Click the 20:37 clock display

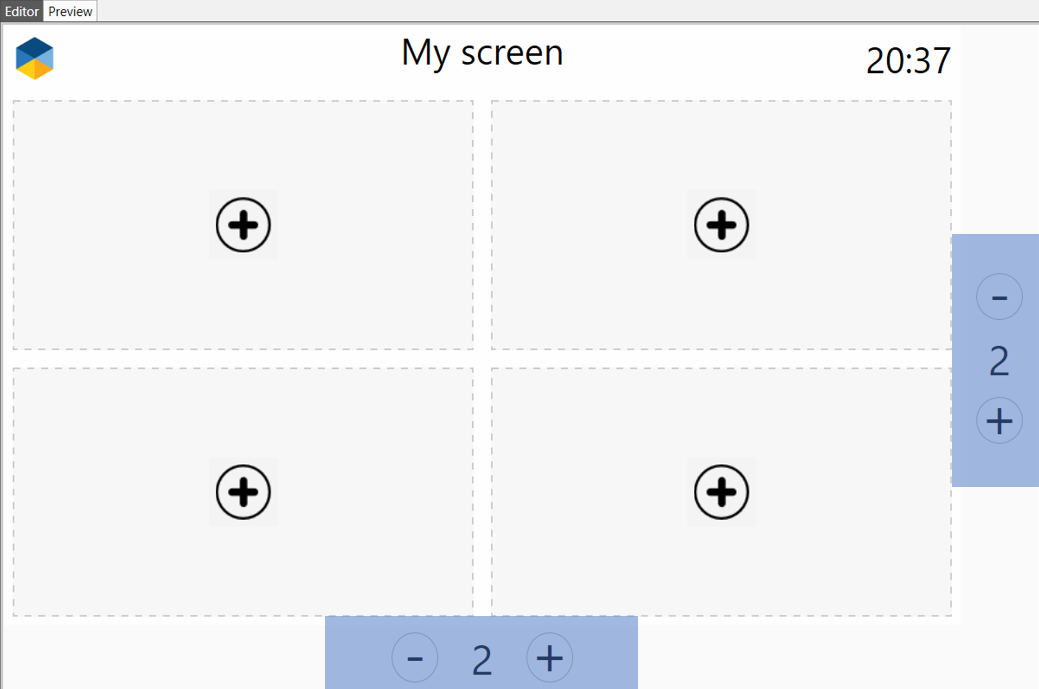click(x=908, y=61)
